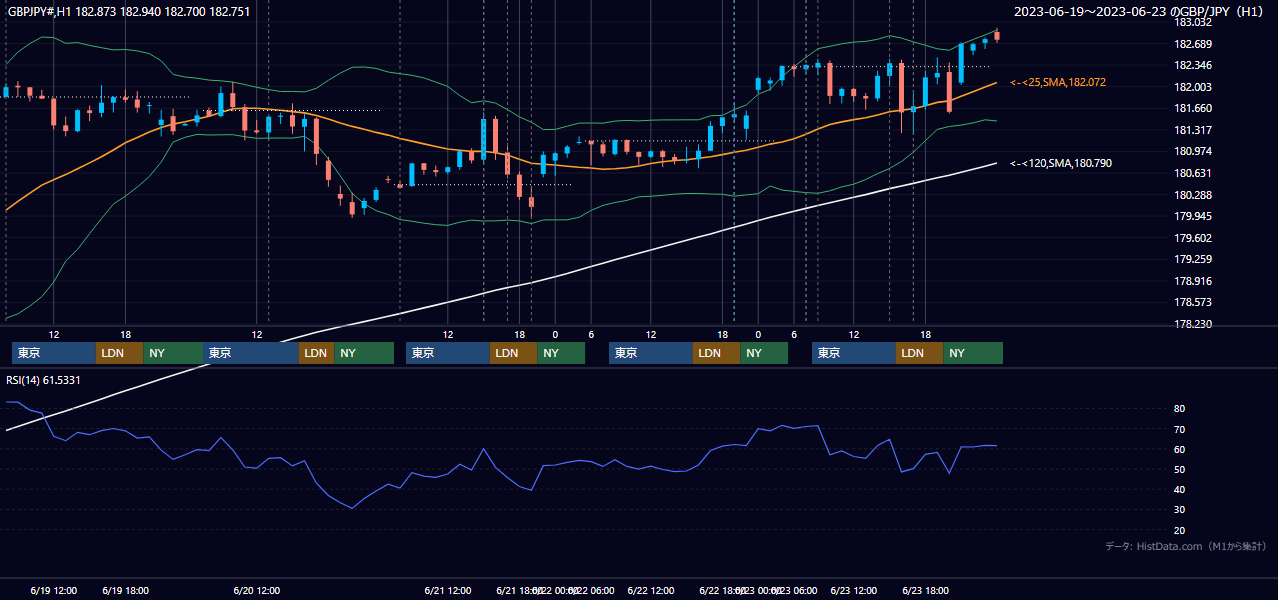This screenshot has width=1278, height=600.
Task: Click the 6/19 12:00 time label
Action: click(x=54, y=590)
